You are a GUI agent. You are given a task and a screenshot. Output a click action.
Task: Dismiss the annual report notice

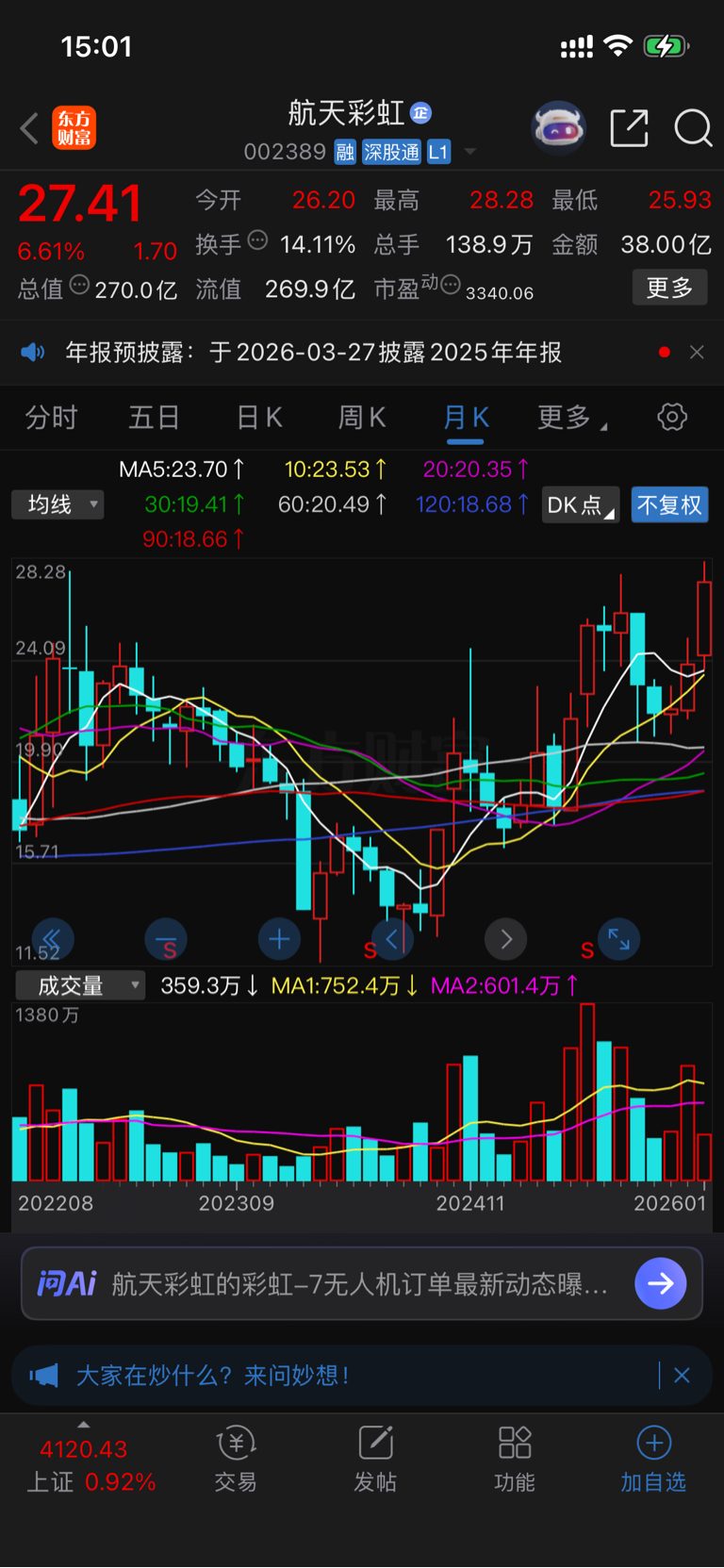click(697, 352)
